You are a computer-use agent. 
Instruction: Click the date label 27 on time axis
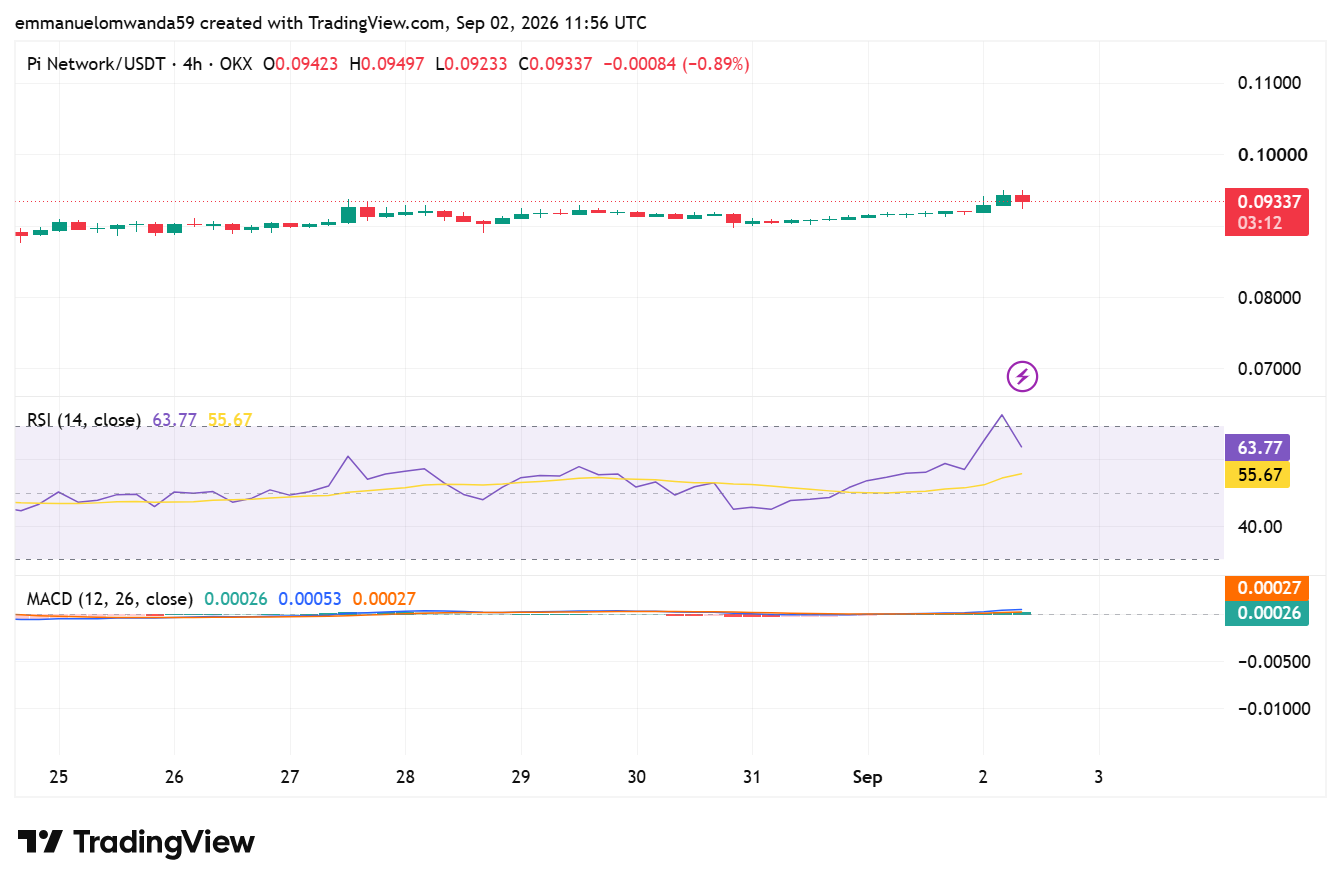point(290,777)
